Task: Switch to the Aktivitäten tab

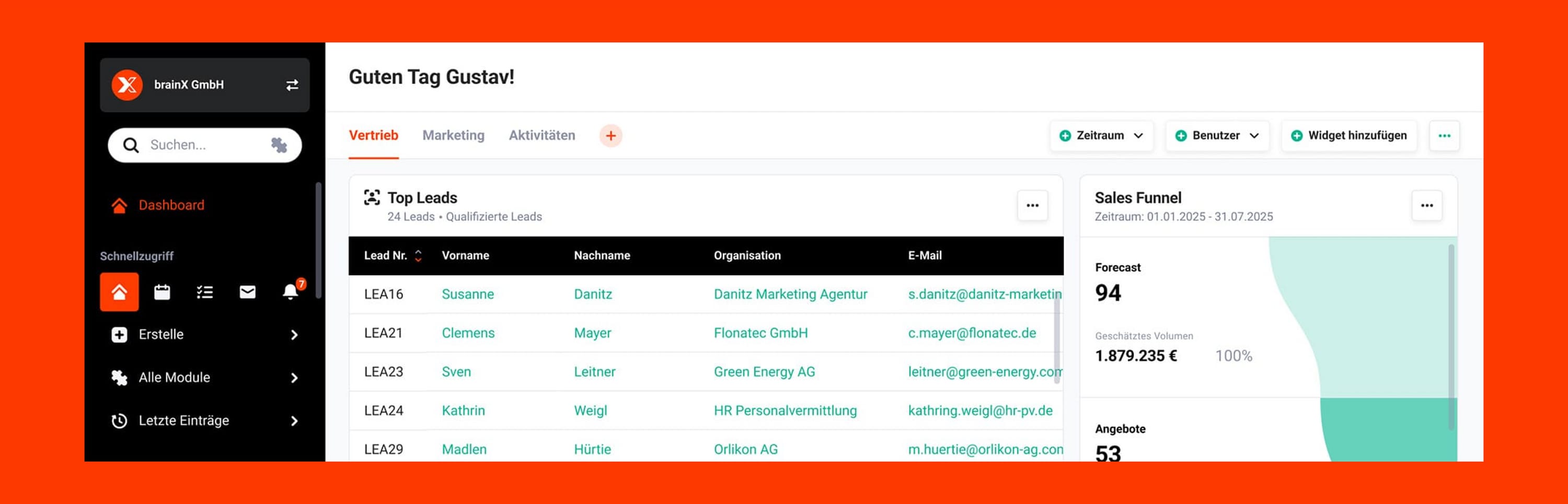Action: [x=541, y=136]
